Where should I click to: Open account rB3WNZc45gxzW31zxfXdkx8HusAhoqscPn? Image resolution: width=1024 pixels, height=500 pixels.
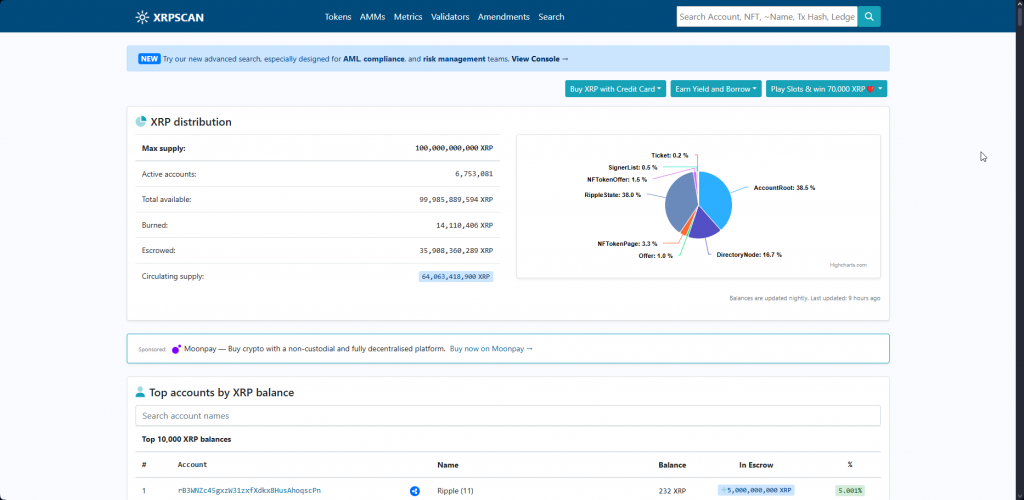[249, 491]
